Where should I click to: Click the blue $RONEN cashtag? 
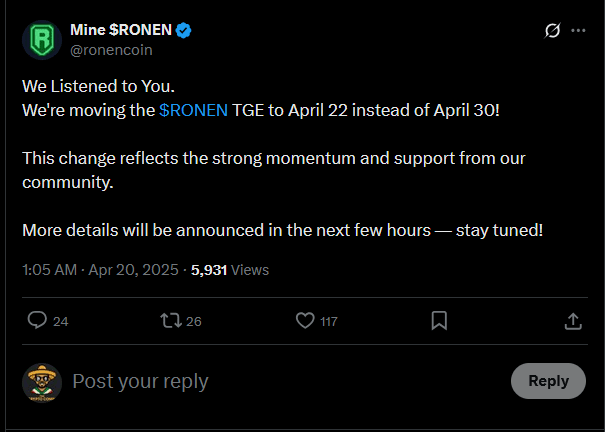[x=193, y=108]
